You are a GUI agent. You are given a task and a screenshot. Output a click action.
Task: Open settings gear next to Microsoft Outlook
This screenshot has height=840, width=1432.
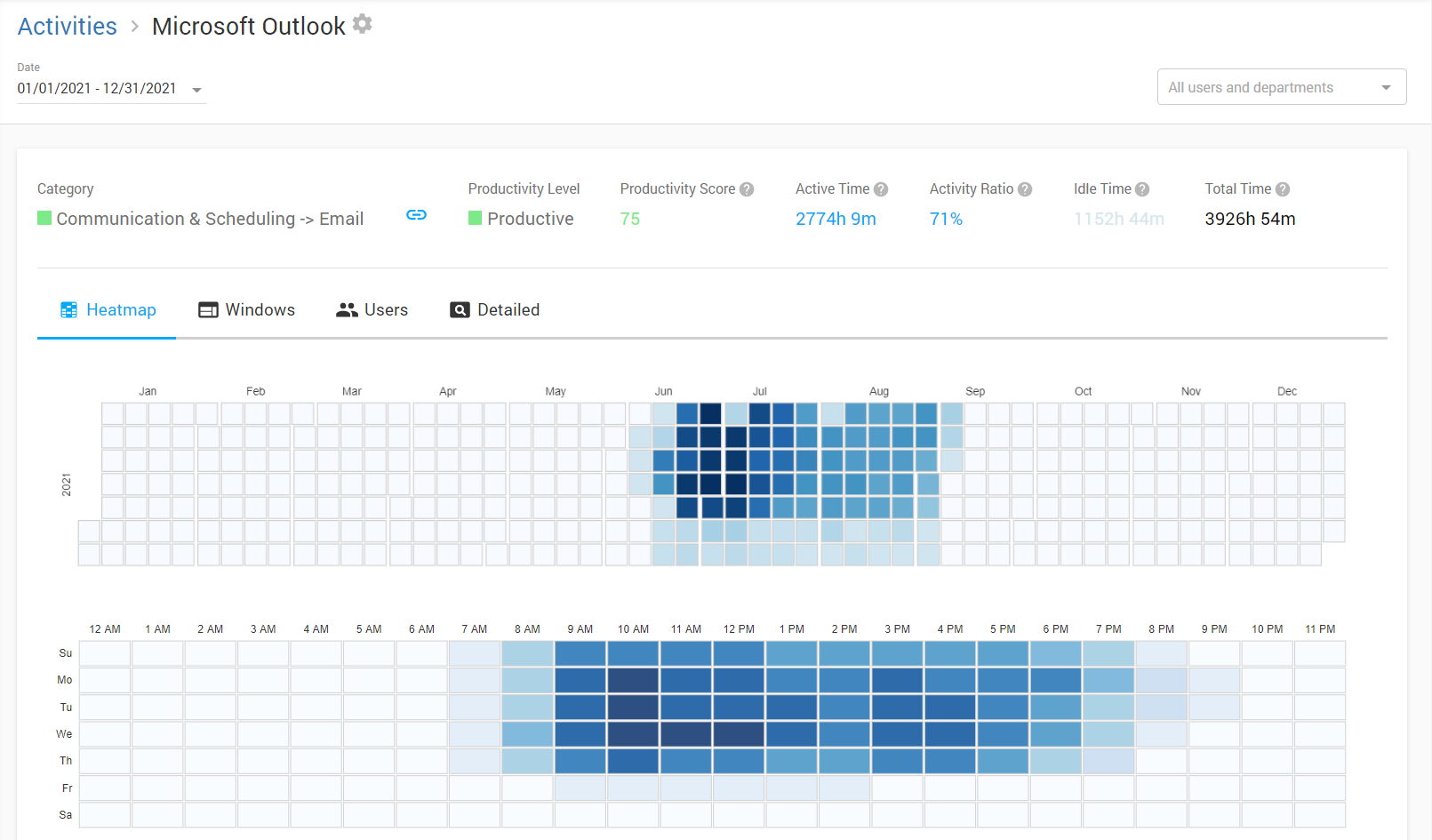click(x=362, y=24)
